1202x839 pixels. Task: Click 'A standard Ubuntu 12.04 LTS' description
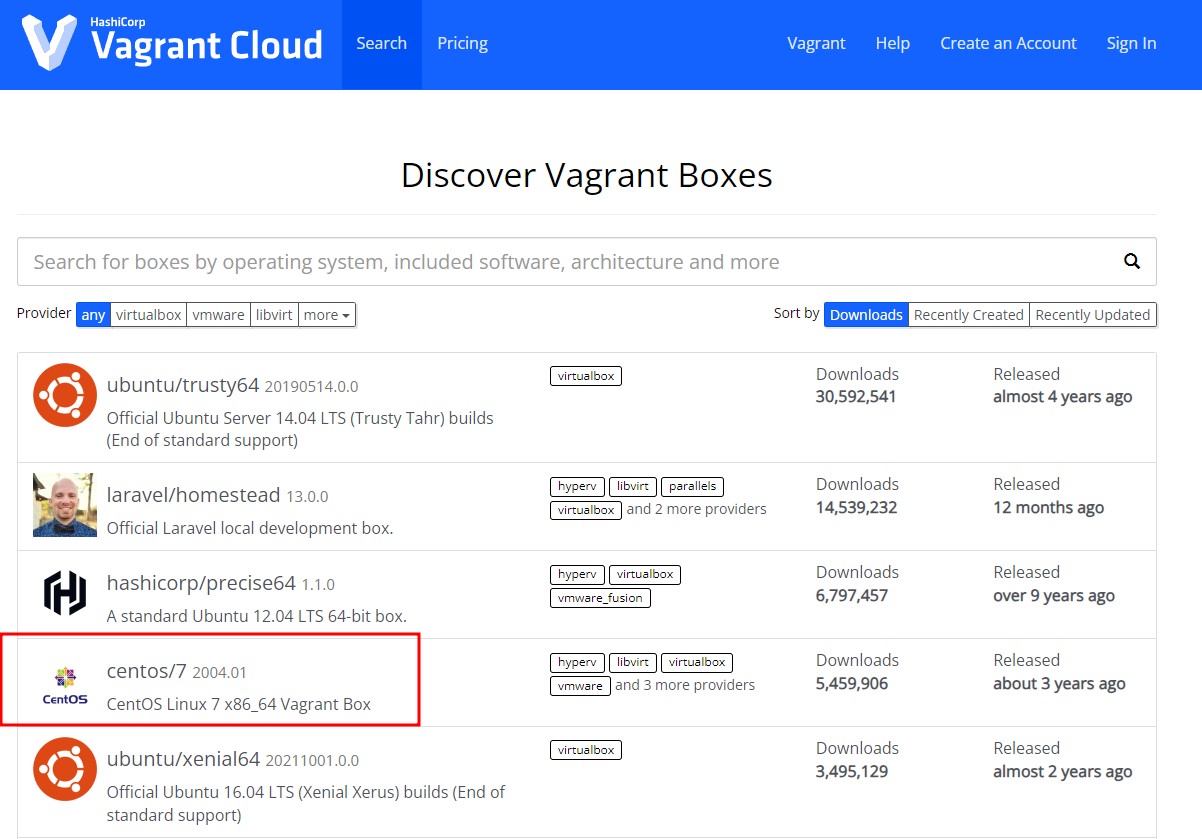click(x=256, y=616)
